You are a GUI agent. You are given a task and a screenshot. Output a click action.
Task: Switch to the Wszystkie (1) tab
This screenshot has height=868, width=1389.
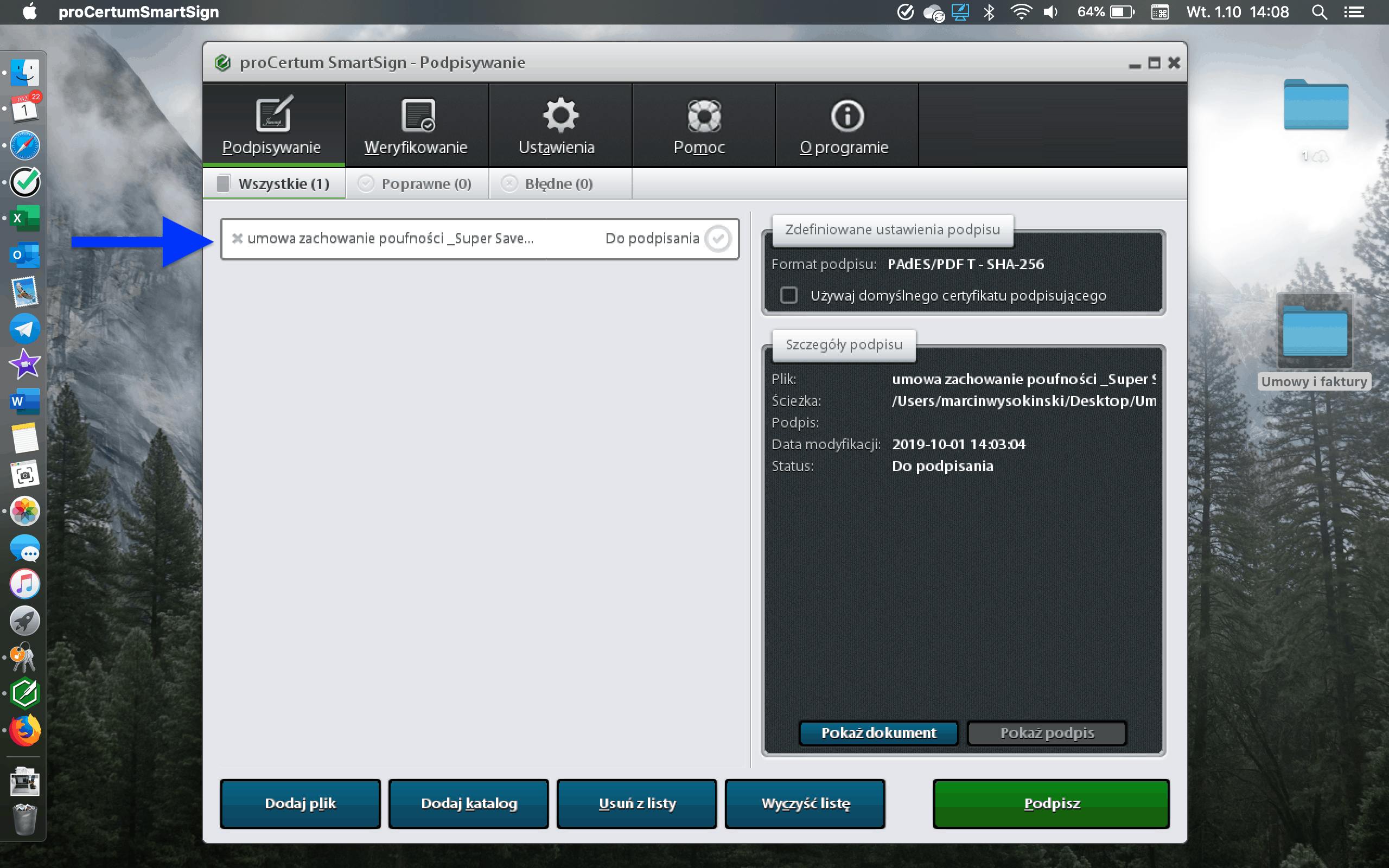[274, 184]
